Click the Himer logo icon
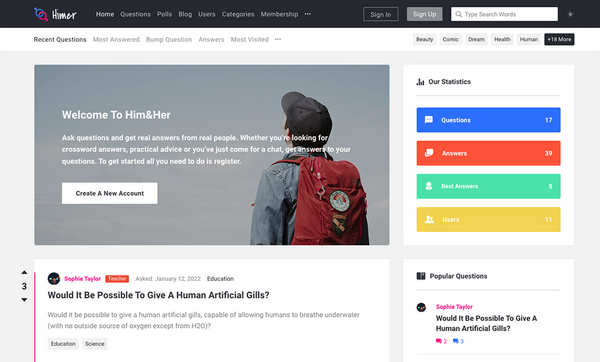The width and height of the screenshot is (600, 362). pos(41,15)
